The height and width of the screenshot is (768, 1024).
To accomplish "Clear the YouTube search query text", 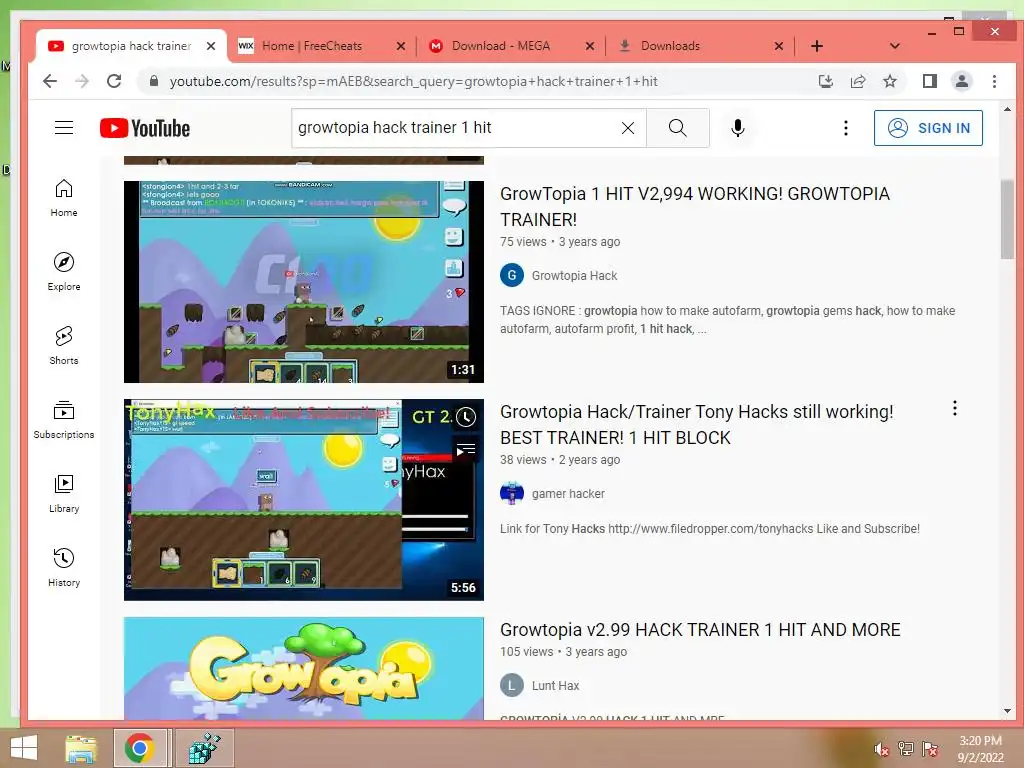I will [628, 128].
